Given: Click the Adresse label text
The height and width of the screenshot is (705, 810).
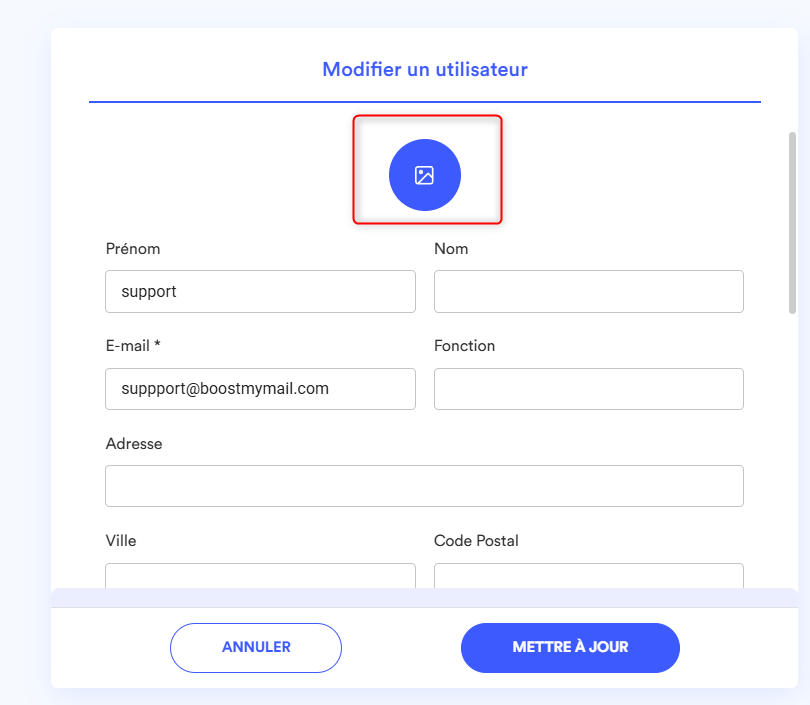Looking at the screenshot, I should pos(134,444).
